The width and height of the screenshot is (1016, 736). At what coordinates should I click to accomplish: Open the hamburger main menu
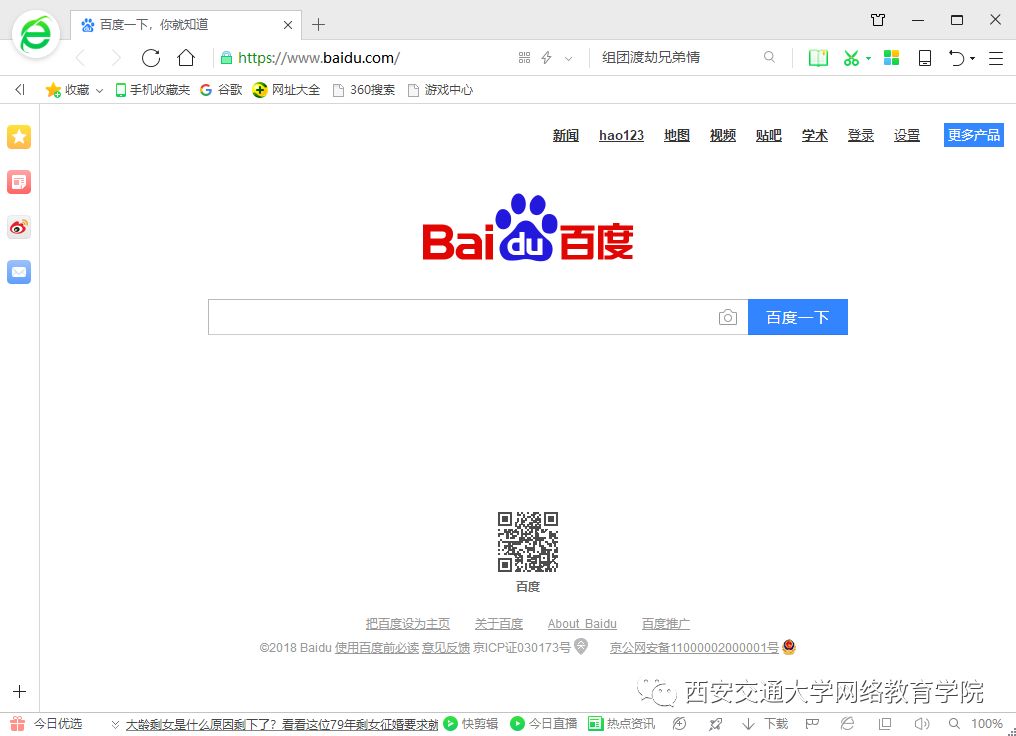pos(996,58)
